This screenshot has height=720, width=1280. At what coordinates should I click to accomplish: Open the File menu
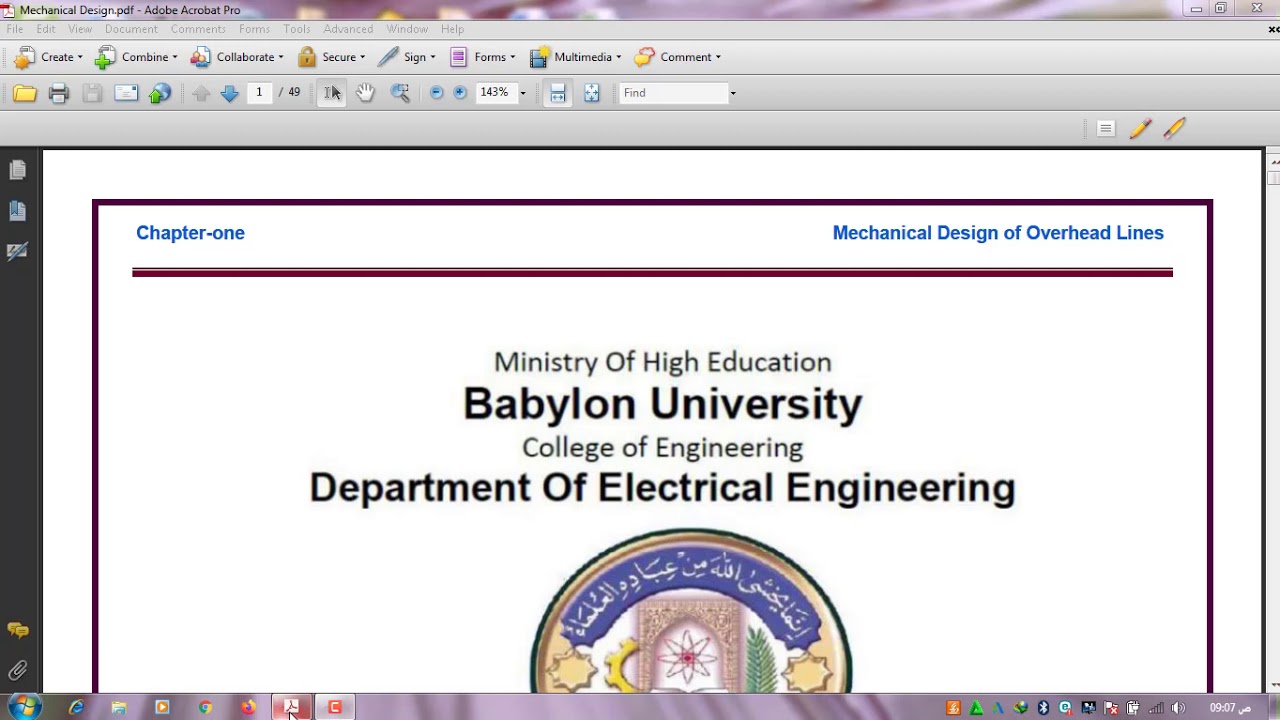pos(15,29)
